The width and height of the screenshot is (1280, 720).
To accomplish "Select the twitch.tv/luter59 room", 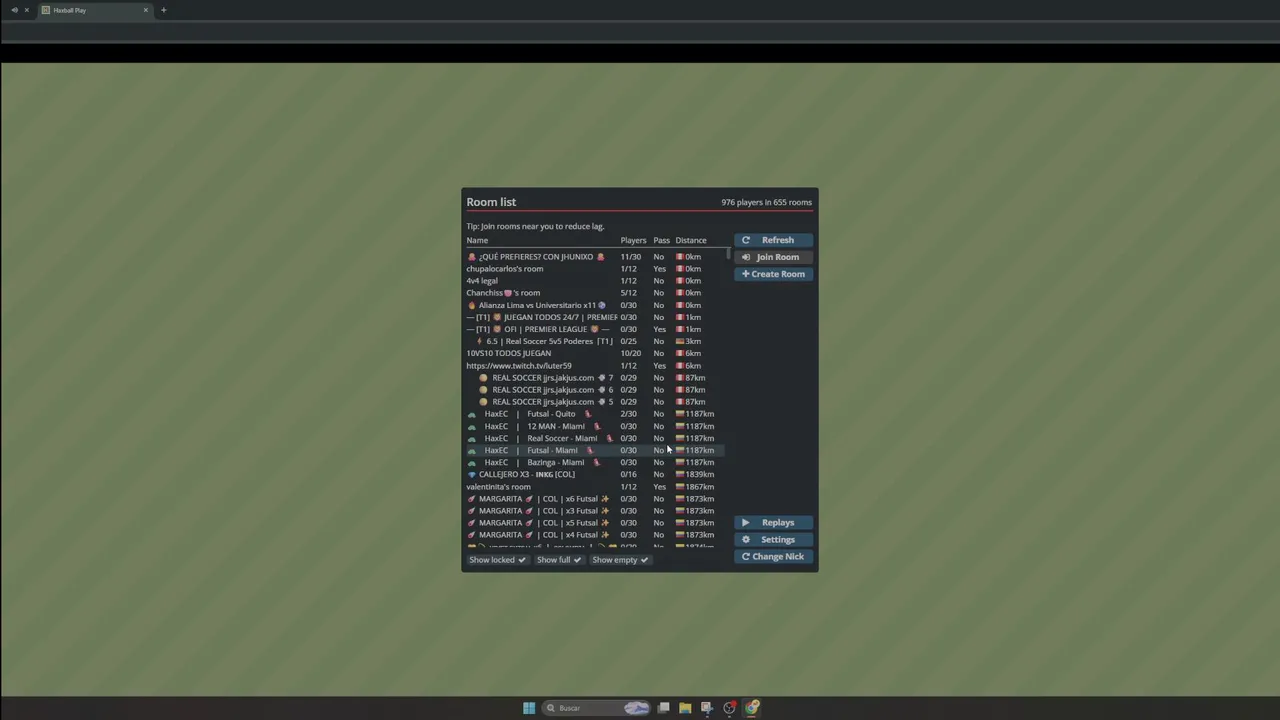I will (x=595, y=366).
